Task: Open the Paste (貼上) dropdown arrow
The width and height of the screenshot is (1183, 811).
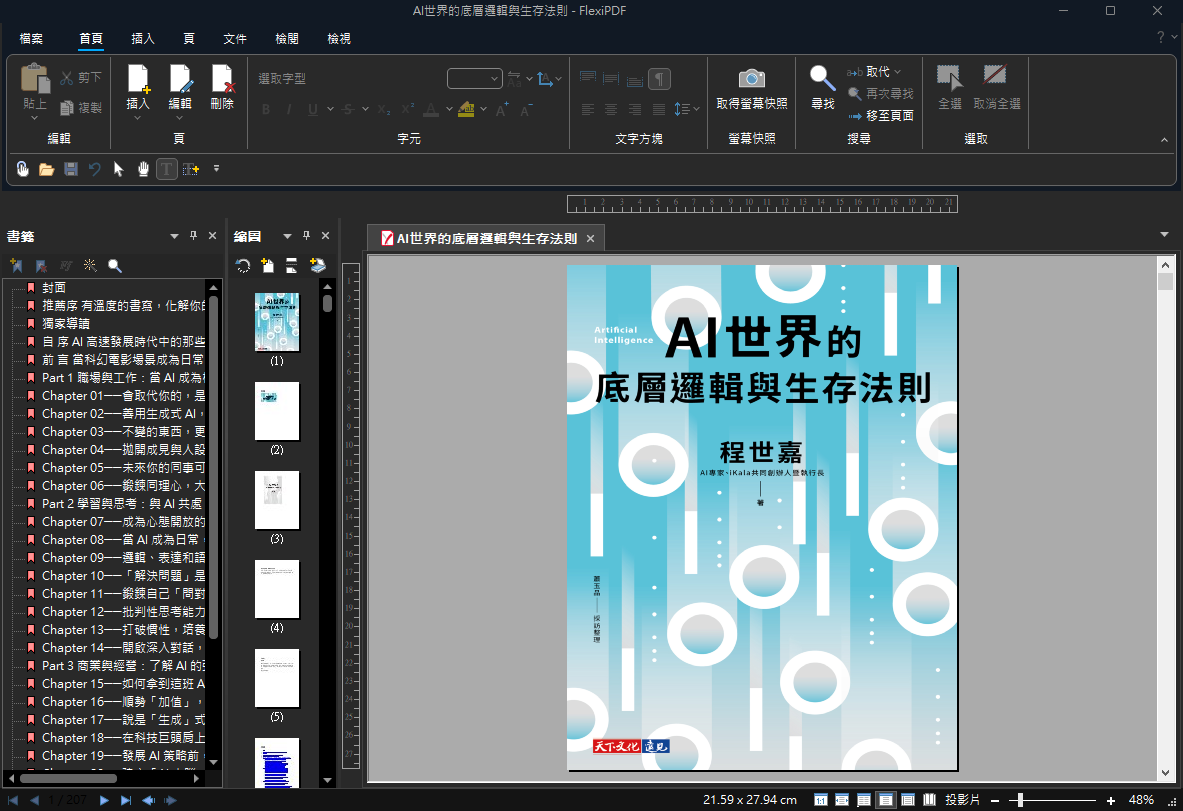Action: pyautogui.click(x=35, y=118)
